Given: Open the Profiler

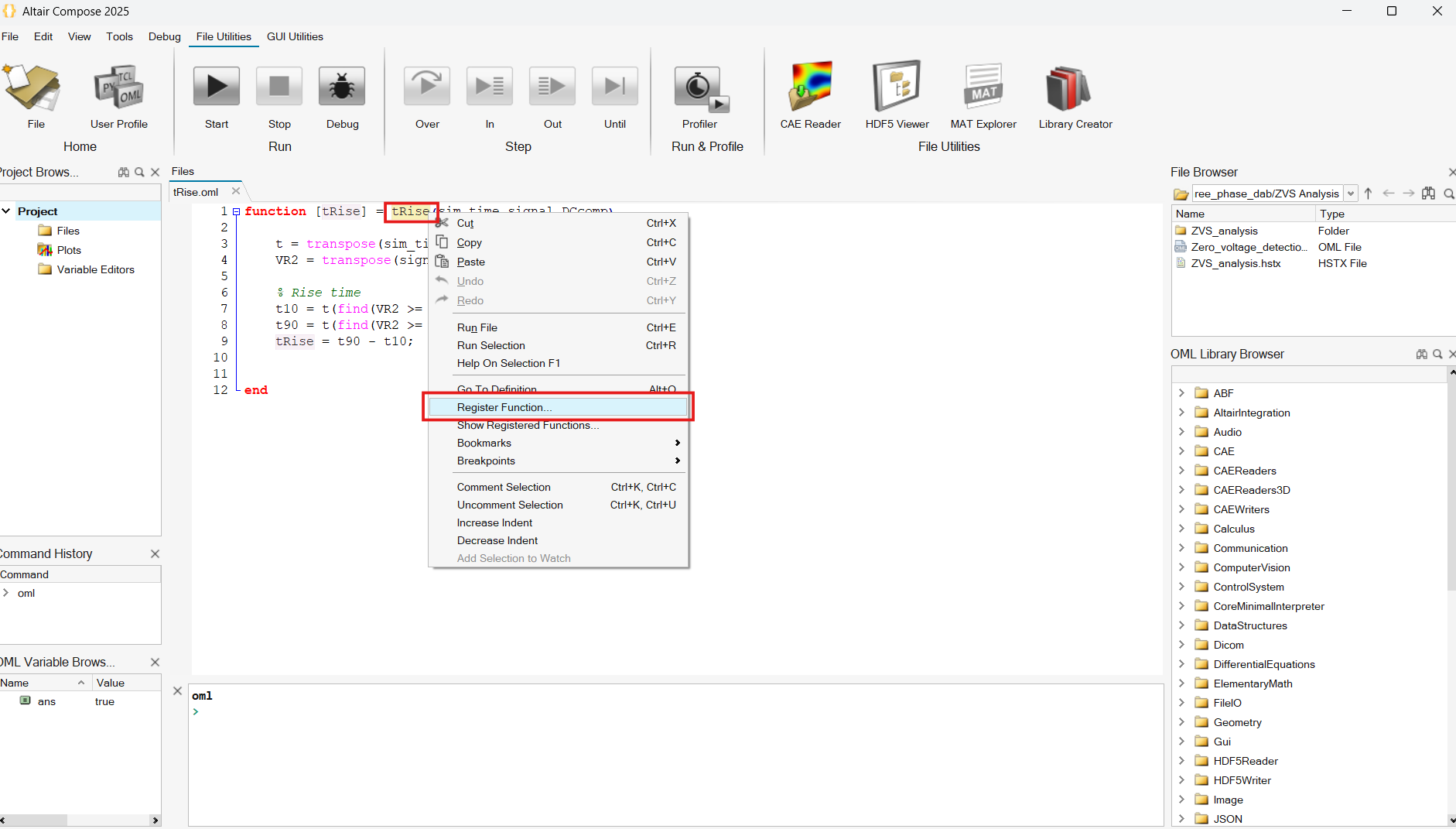Looking at the screenshot, I should pos(698,86).
